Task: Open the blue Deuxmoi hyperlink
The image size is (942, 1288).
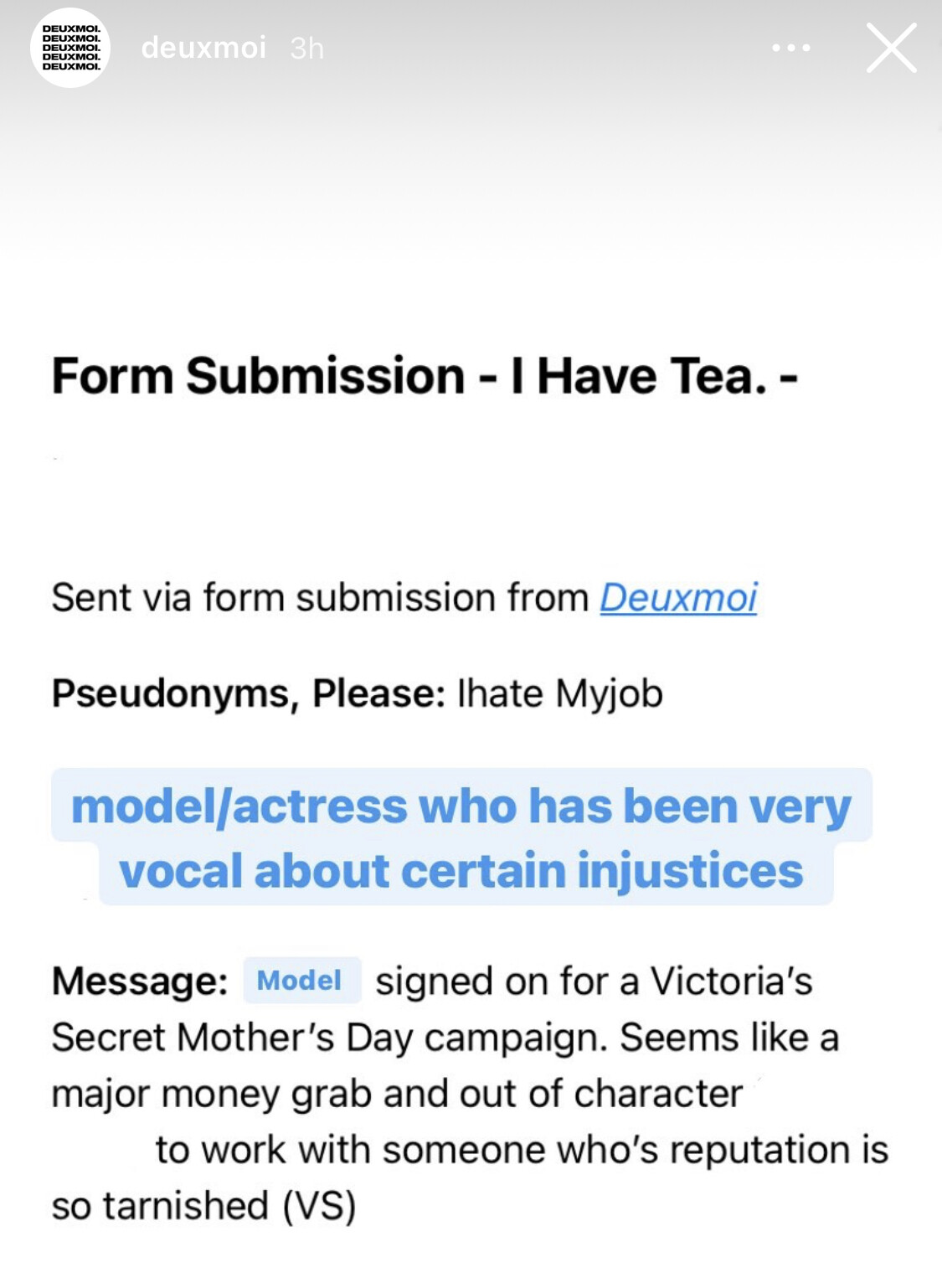Action: coord(678,598)
